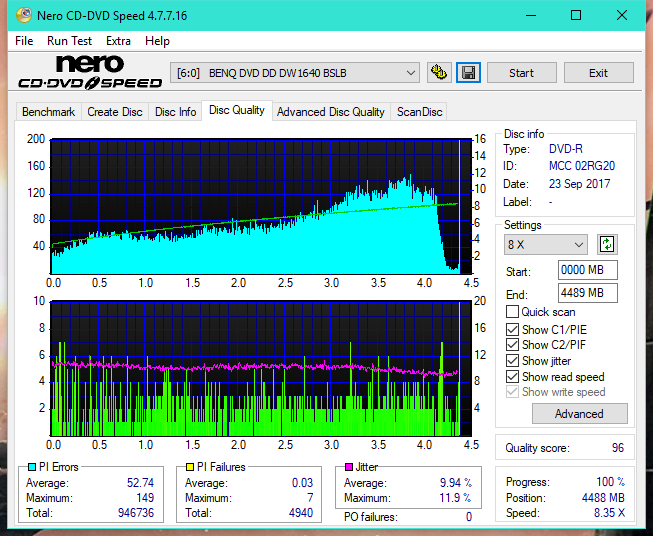
Task: Click PI Failures total 4940
Action: [x=301, y=513]
